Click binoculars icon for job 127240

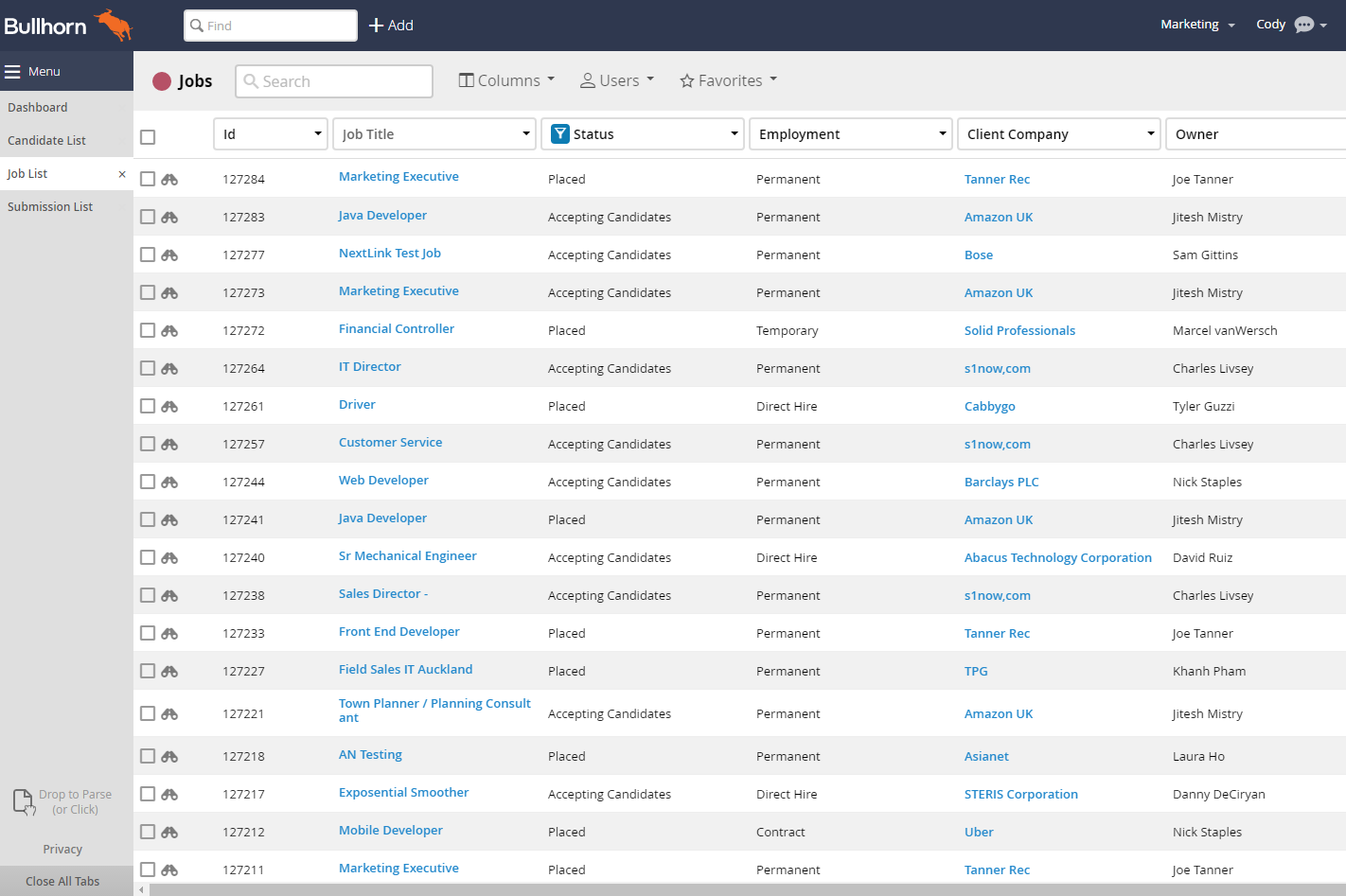169,557
